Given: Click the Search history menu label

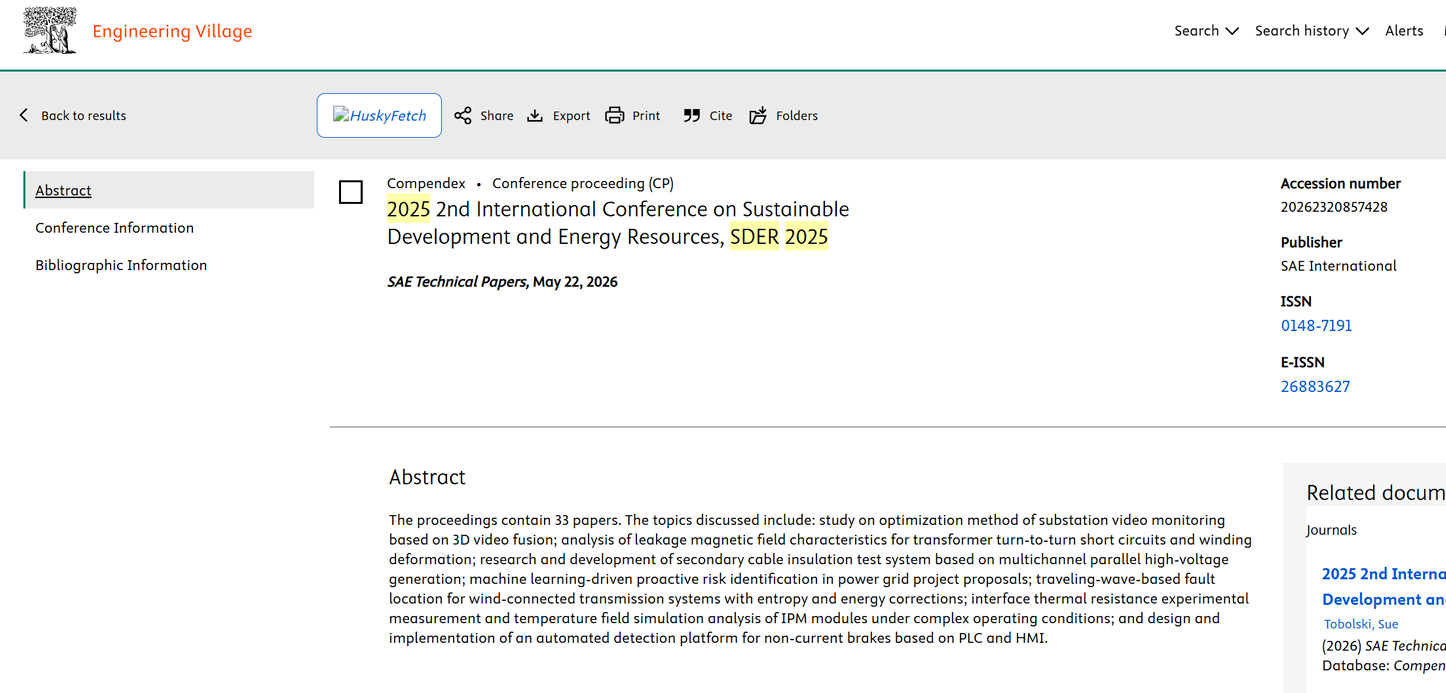Looking at the screenshot, I should click(1302, 31).
